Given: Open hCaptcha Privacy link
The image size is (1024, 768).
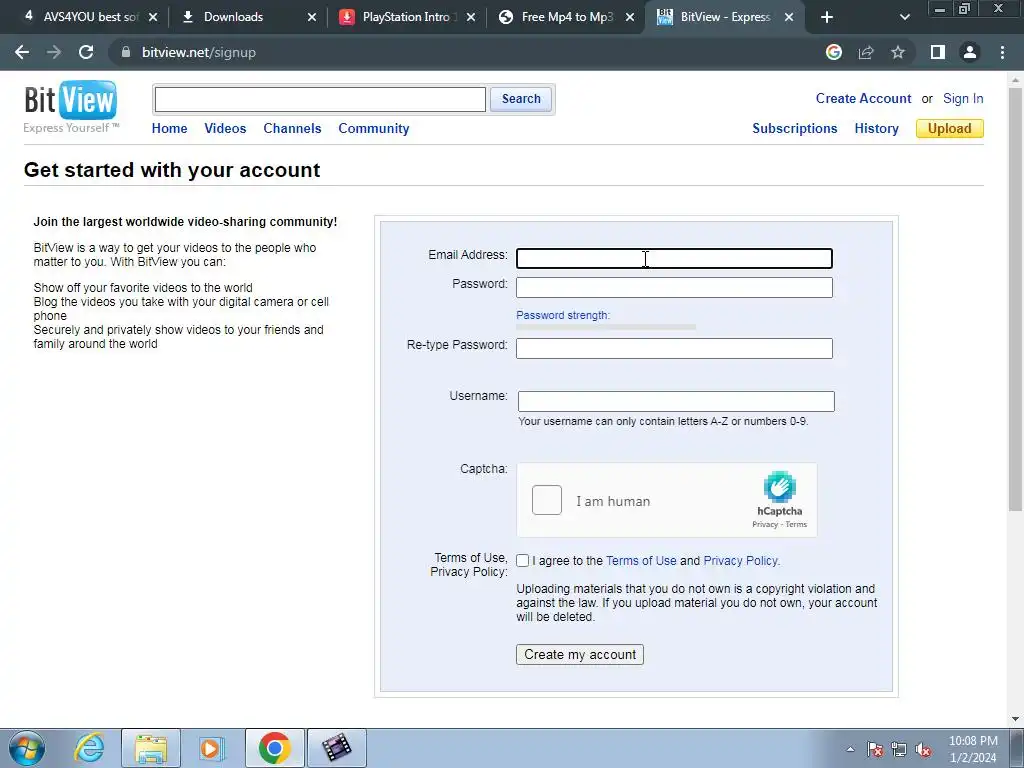Looking at the screenshot, I should [x=765, y=524].
